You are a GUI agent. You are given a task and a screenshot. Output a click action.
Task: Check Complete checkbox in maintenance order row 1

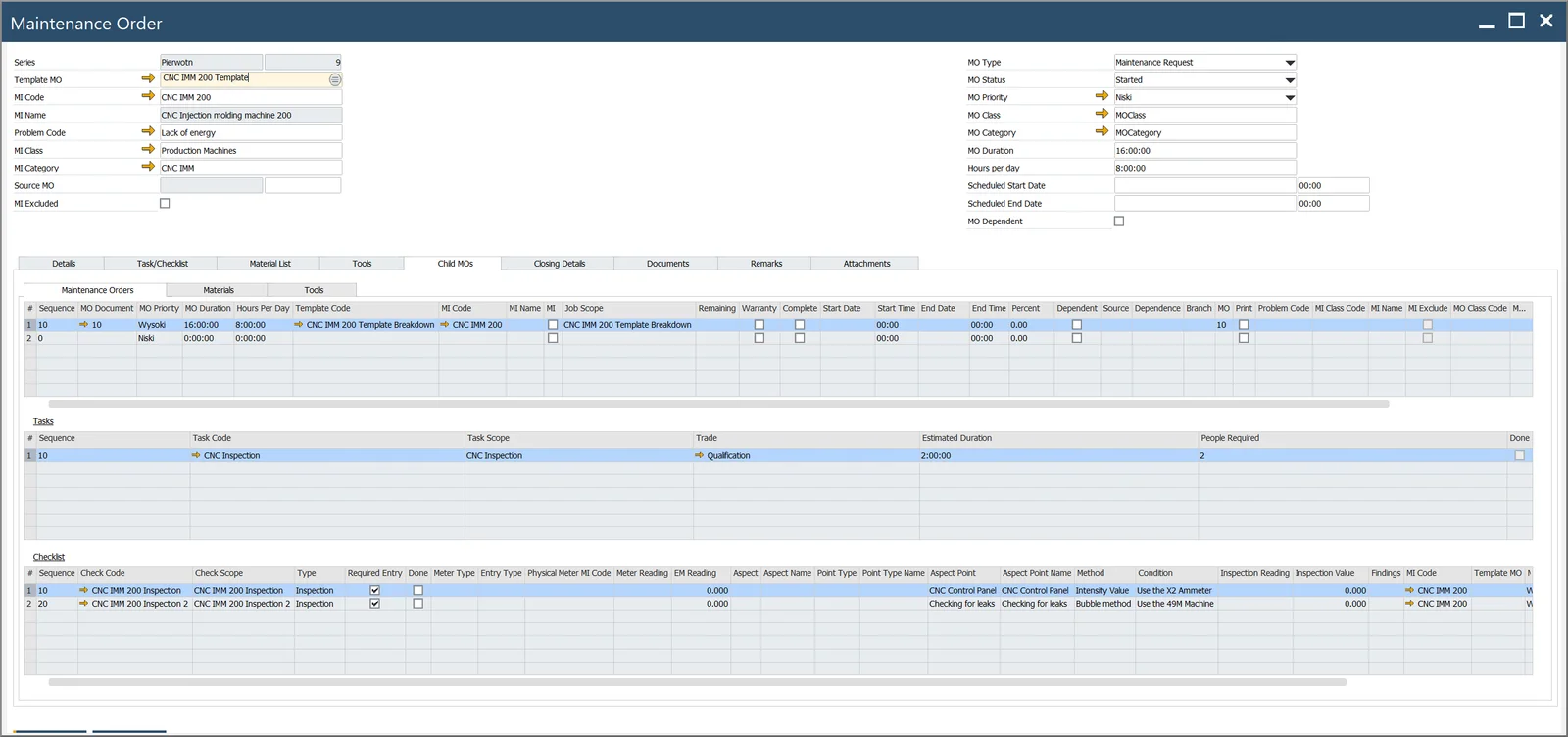click(800, 325)
